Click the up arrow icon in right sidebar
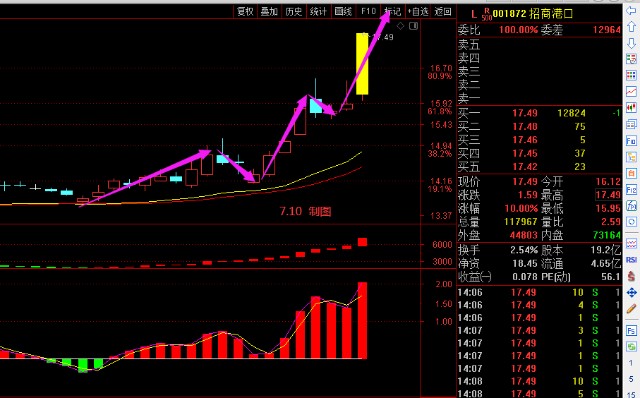 [x=631, y=27]
